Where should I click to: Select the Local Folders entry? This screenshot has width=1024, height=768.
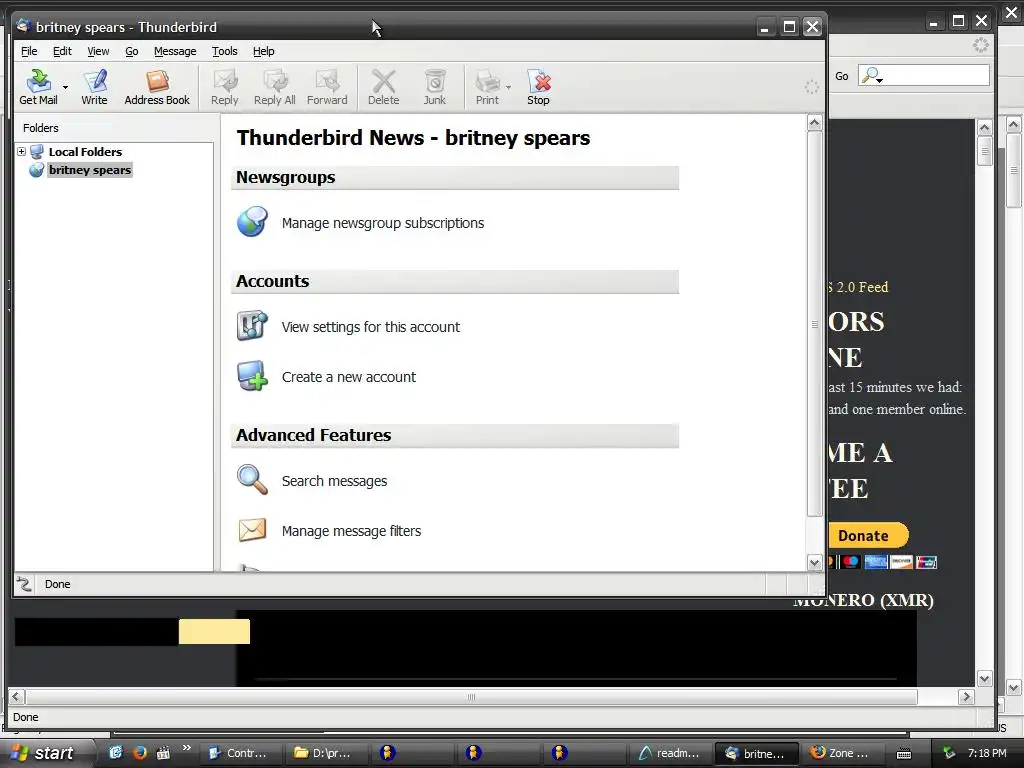[85, 152]
